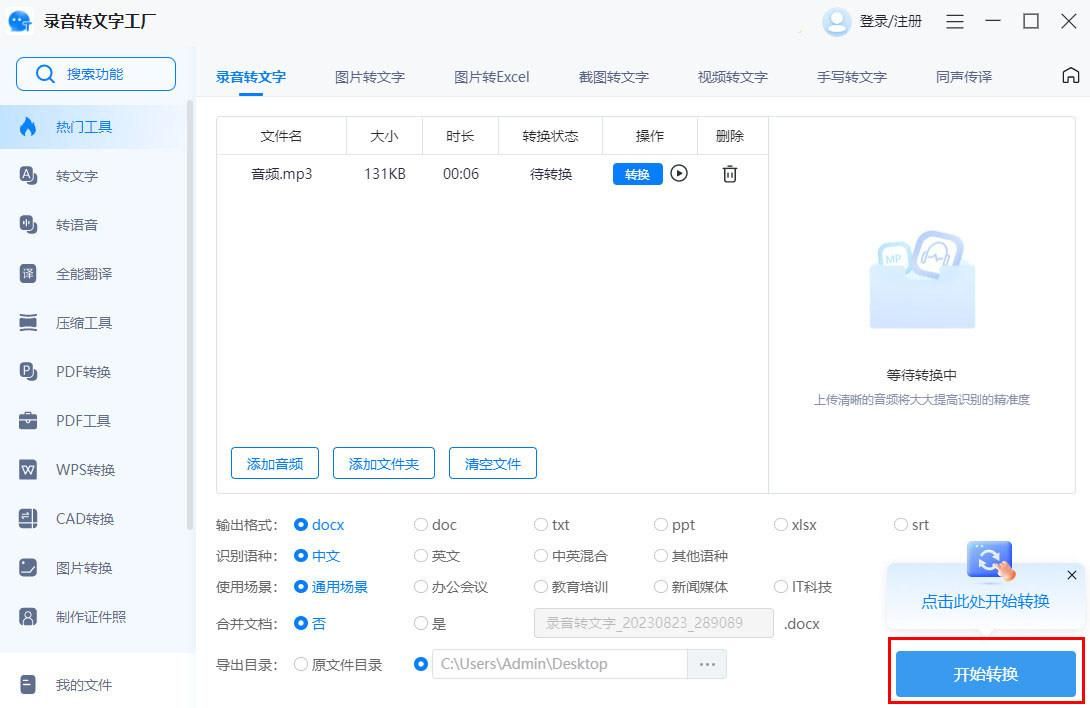The width and height of the screenshot is (1090, 708).
Task: Click the 搜索功能 search field
Action: point(96,74)
